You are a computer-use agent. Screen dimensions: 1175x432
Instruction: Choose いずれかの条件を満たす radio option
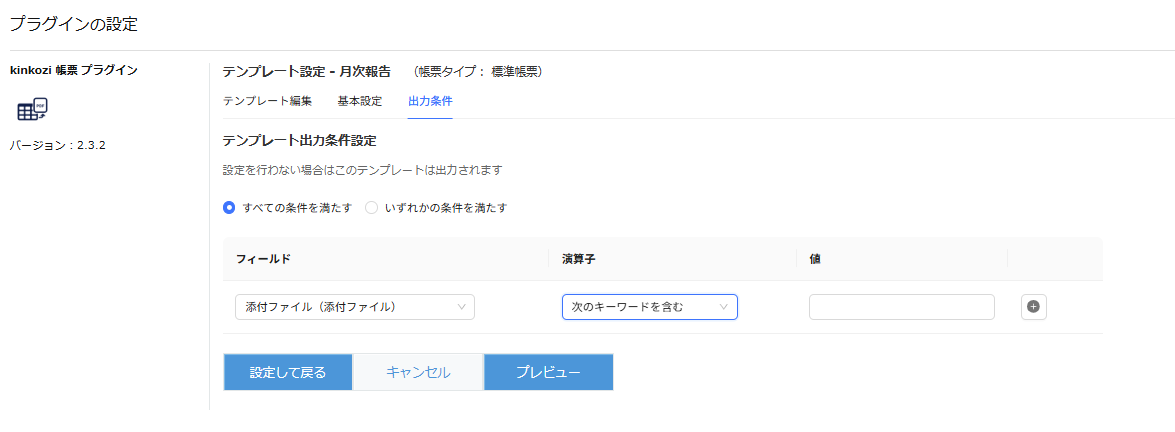(x=371, y=208)
